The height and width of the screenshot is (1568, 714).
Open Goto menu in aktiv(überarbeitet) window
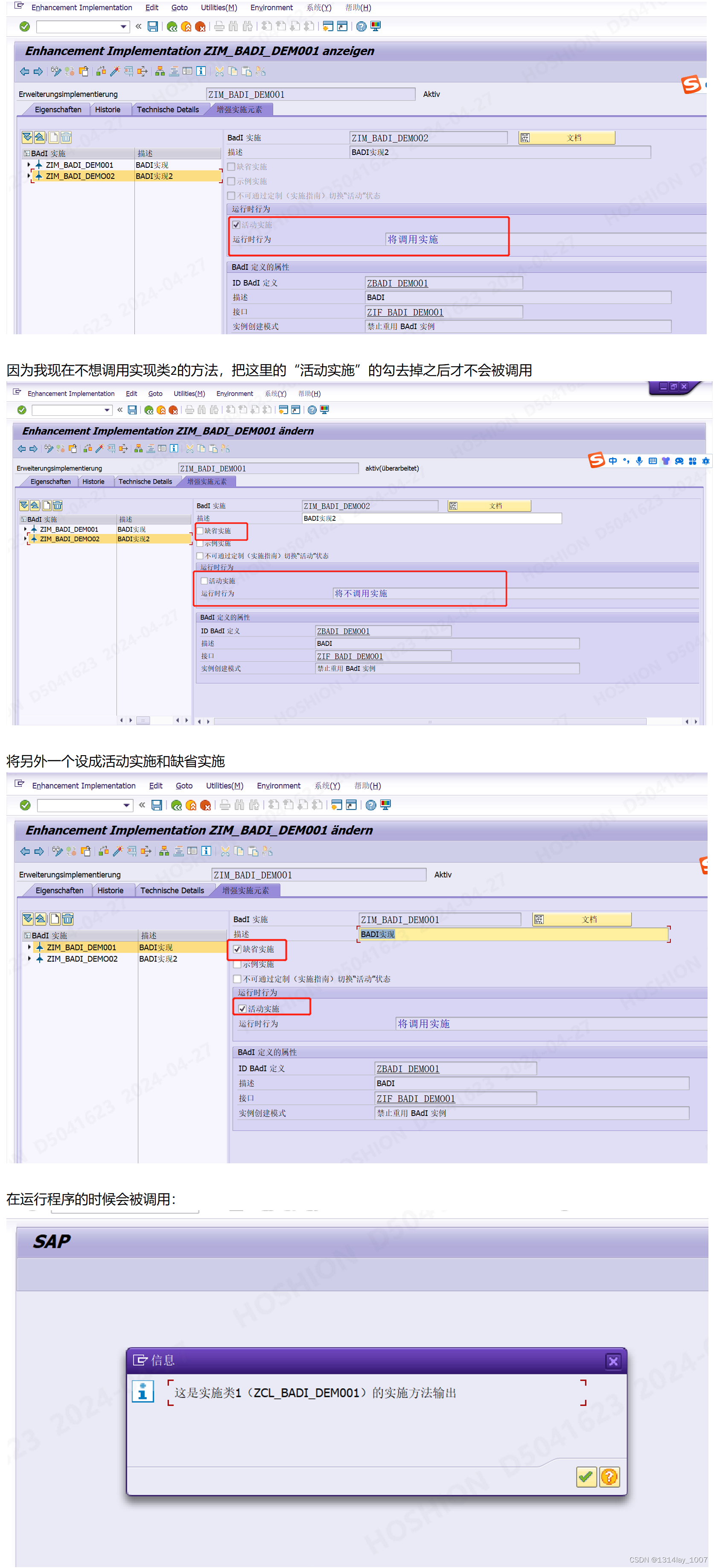click(x=155, y=394)
